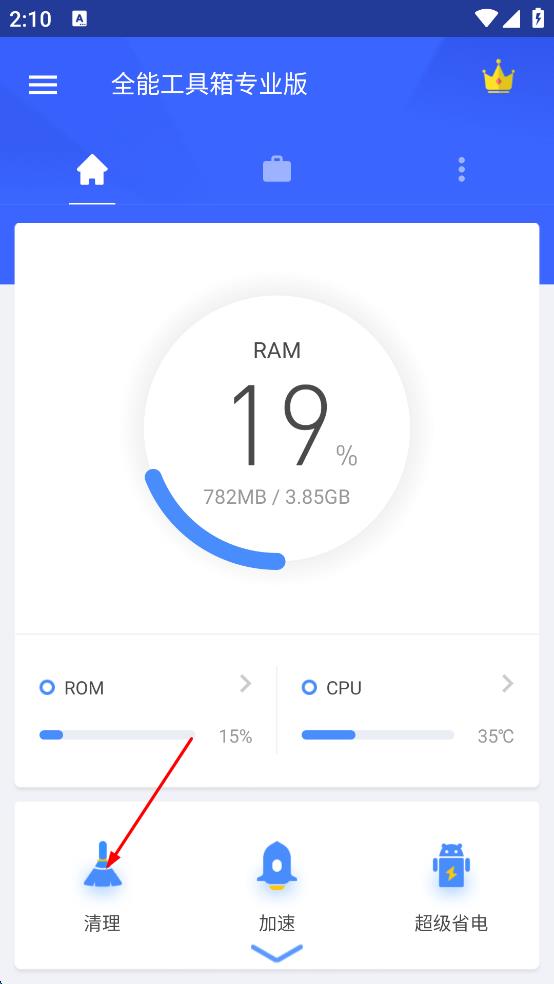Tap the CPU circle indicator label
This screenshot has height=984, width=554.
(332, 688)
